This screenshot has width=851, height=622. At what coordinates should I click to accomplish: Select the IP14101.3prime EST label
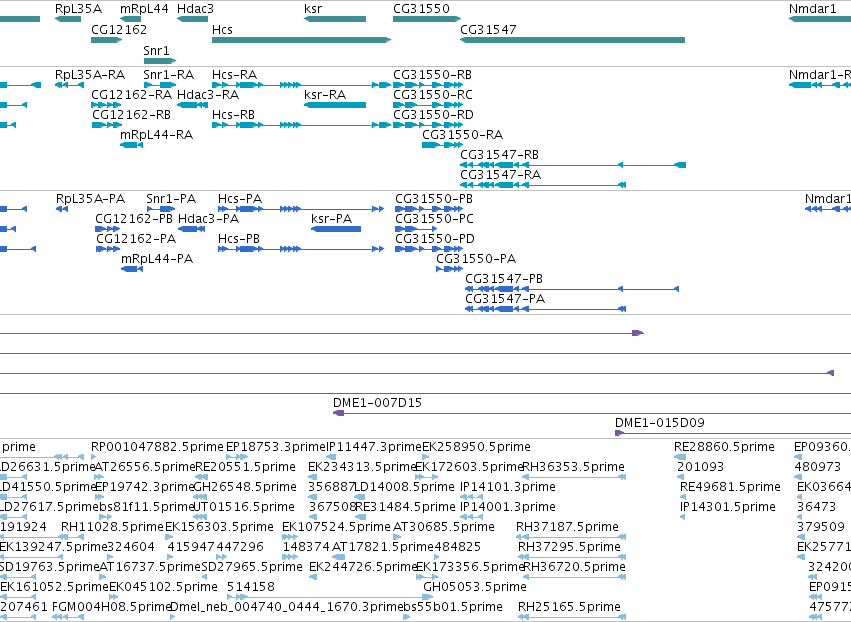click(x=508, y=487)
